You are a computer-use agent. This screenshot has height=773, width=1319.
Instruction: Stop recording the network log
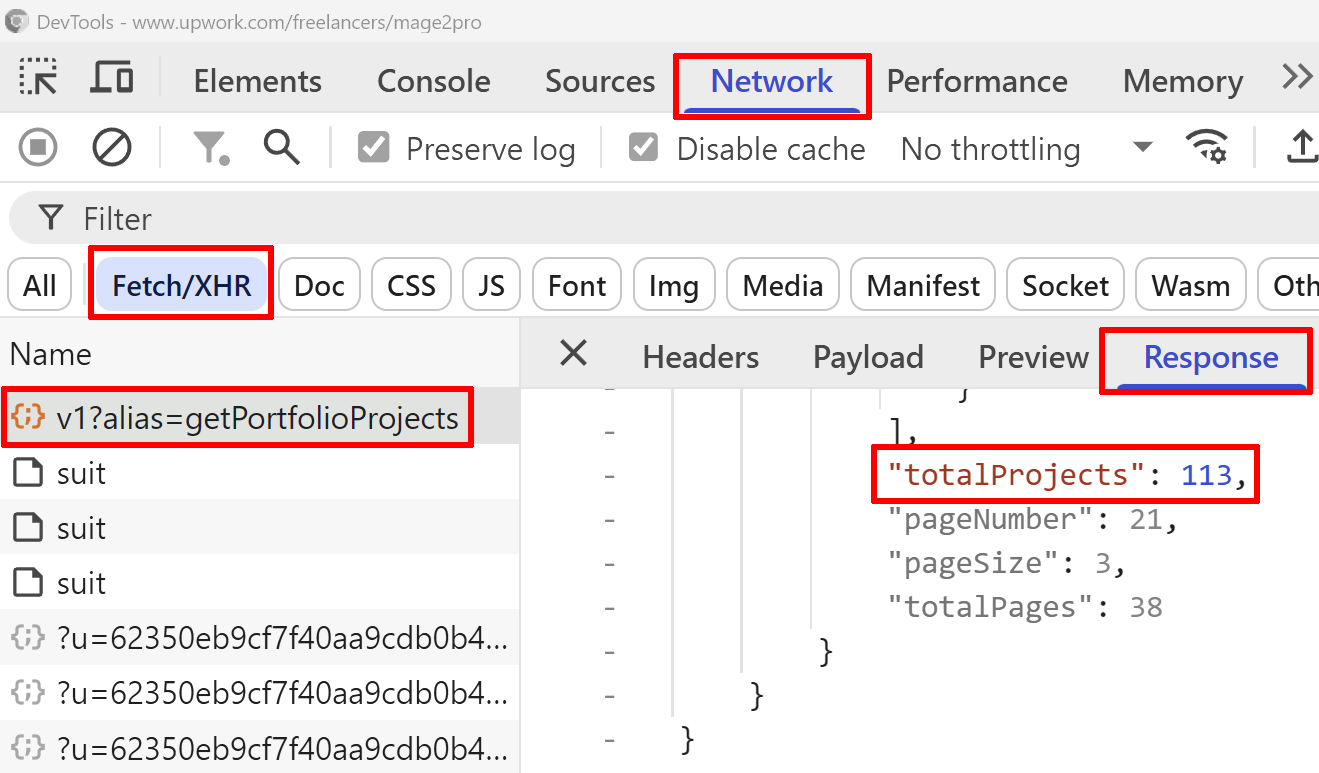tap(38, 149)
